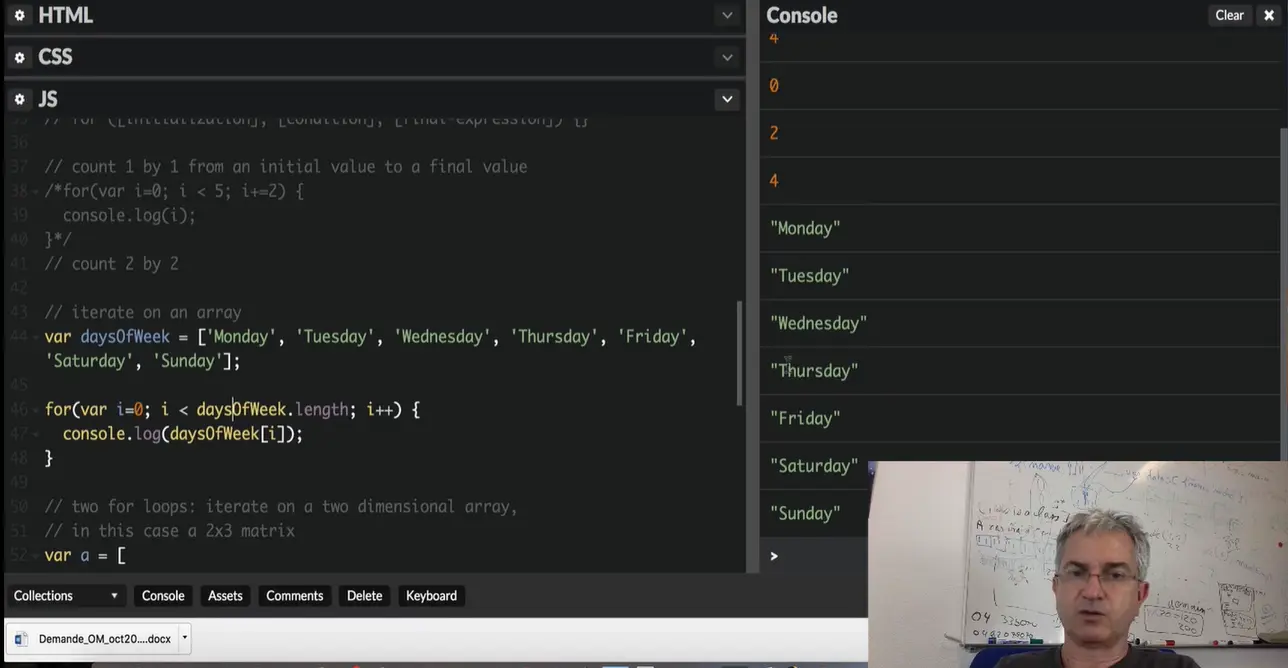
Task: Click the JS panel title
Action: pyautogui.click(x=48, y=99)
